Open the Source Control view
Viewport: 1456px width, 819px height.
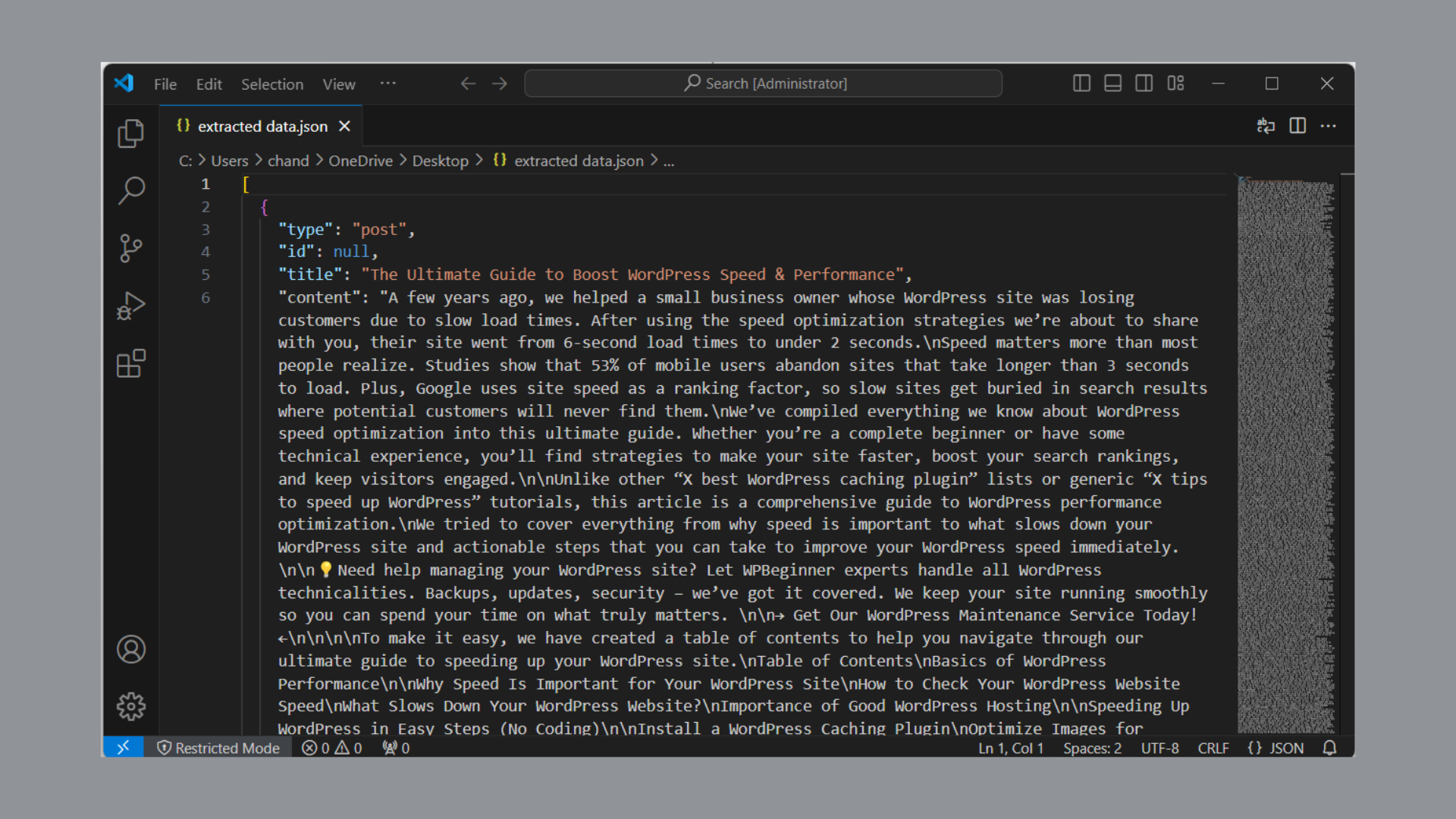[x=130, y=248]
